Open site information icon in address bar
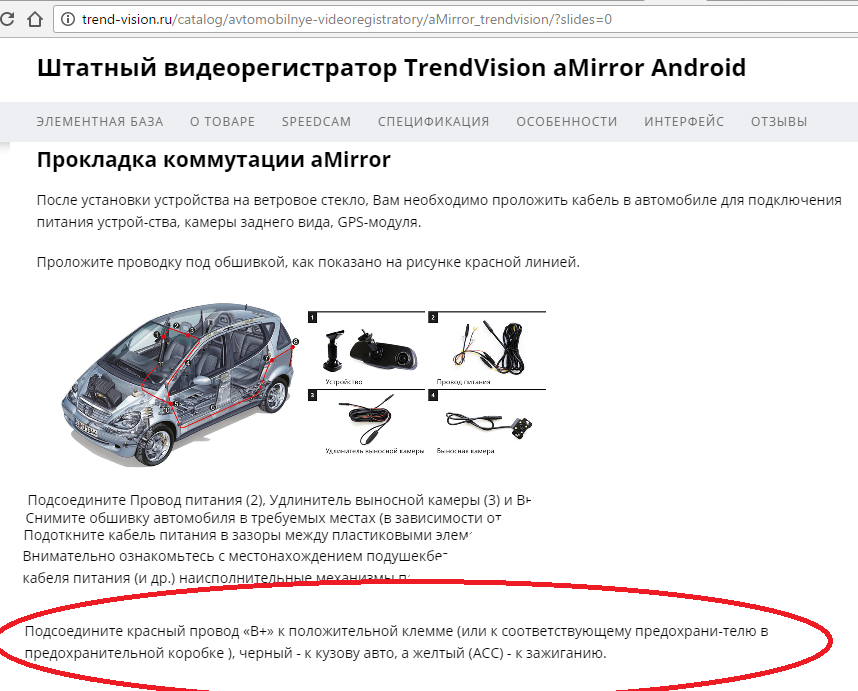Viewport: 858px width, 691px height. (x=67, y=19)
